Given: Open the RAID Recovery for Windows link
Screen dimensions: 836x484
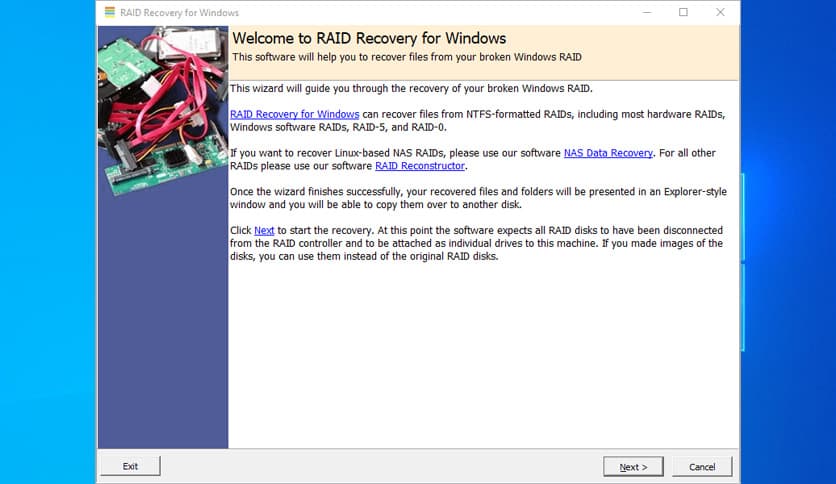Looking at the screenshot, I should (294, 114).
